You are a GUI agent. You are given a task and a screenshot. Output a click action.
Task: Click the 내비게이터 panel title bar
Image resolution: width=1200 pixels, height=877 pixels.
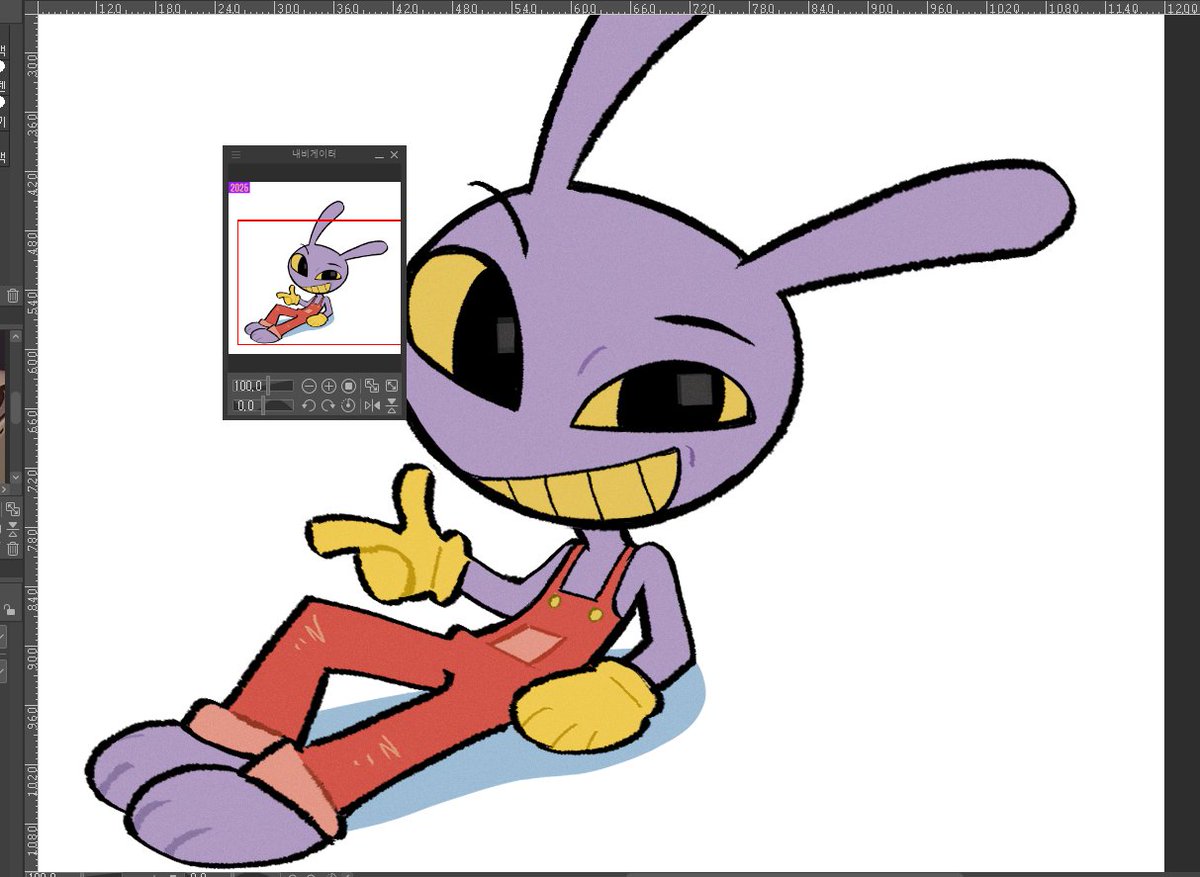coord(314,155)
